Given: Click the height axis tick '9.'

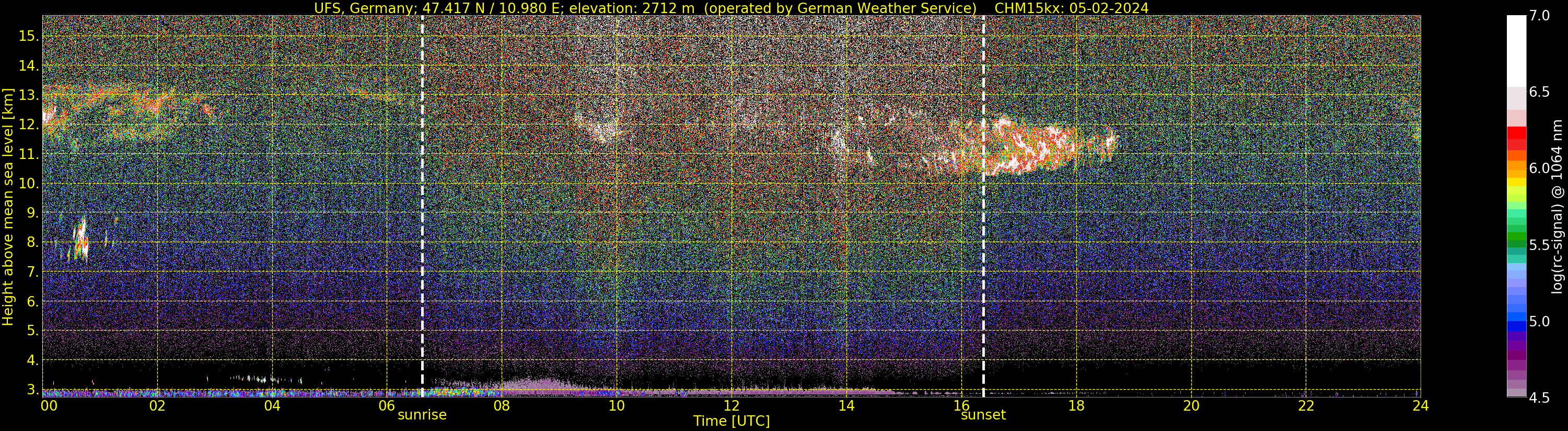Looking at the screenshot, I should pyautogui.click(x=32, y=213).
